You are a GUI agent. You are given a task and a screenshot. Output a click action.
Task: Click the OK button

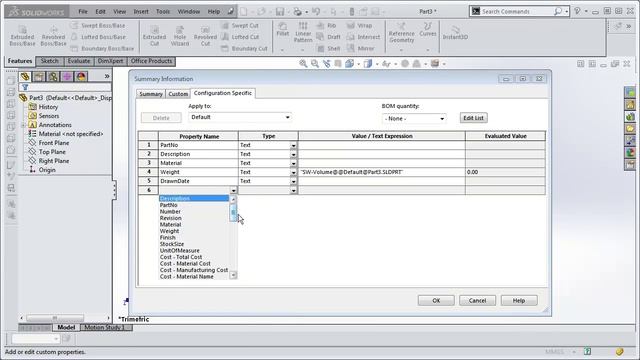436,301
